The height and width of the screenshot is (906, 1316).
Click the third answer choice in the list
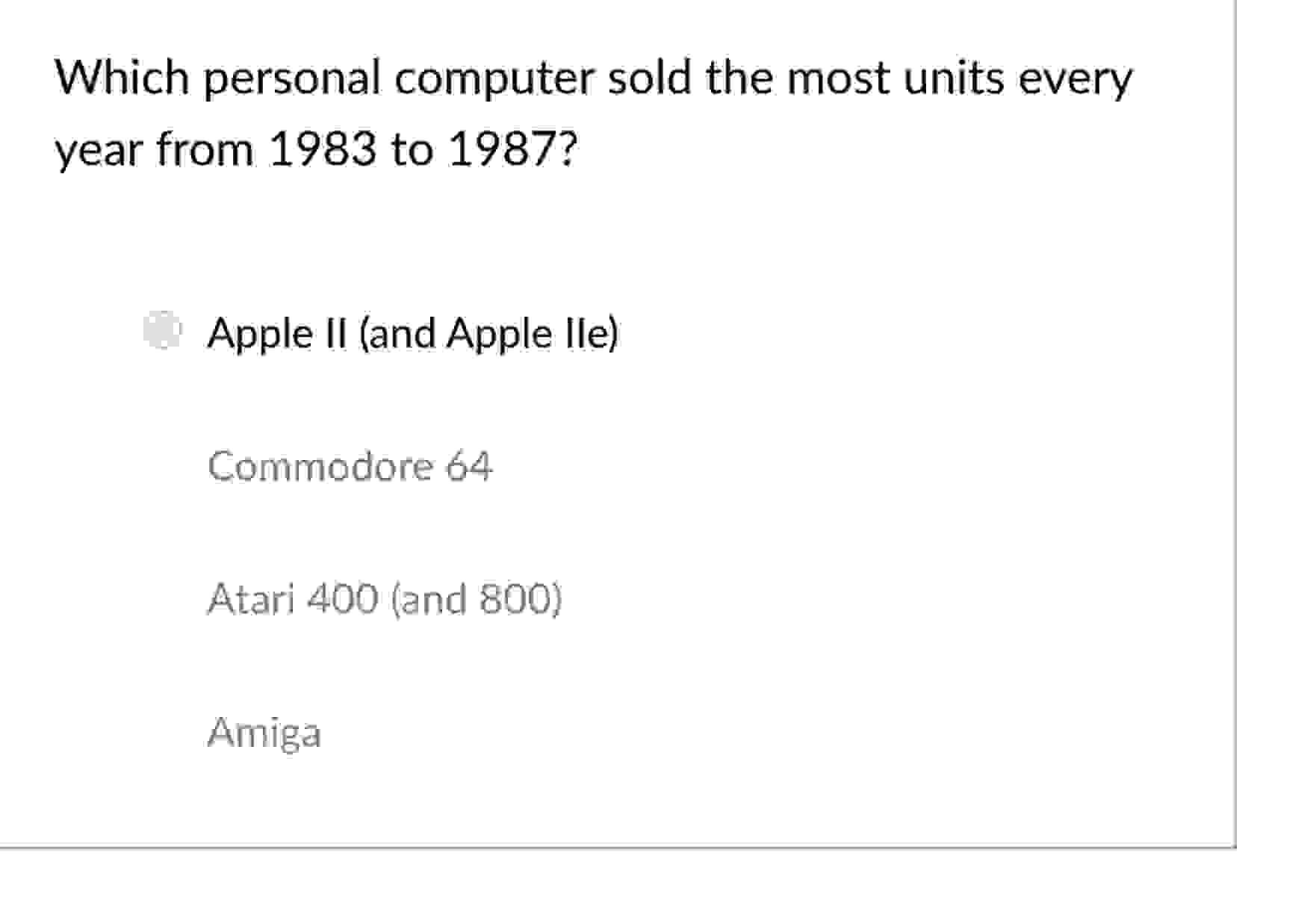click(x=385, y=598)
